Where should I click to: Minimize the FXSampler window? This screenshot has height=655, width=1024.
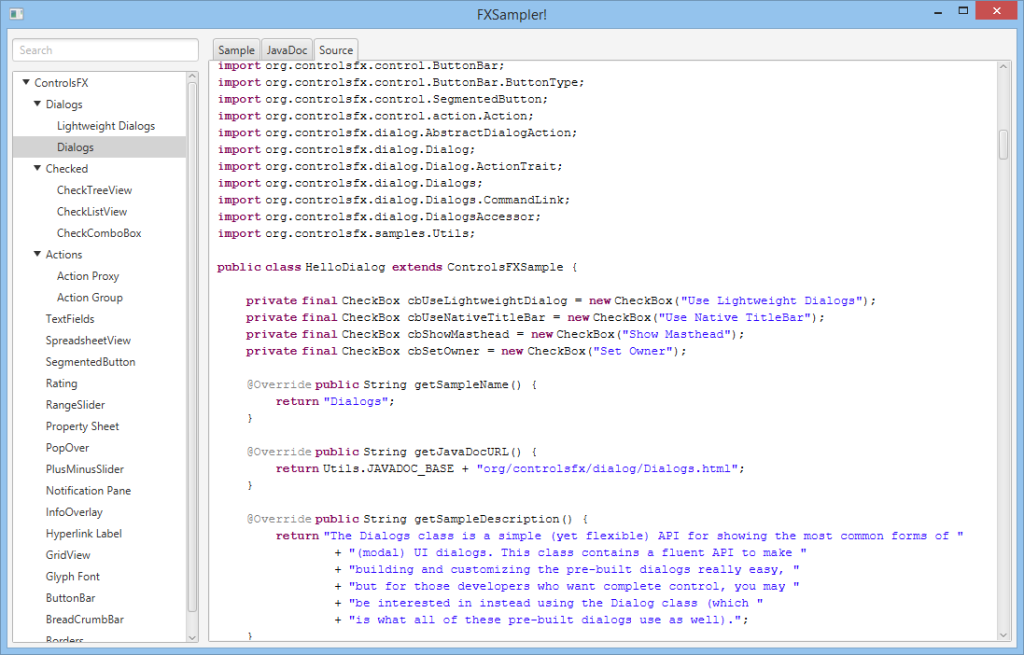click(938, 11)
